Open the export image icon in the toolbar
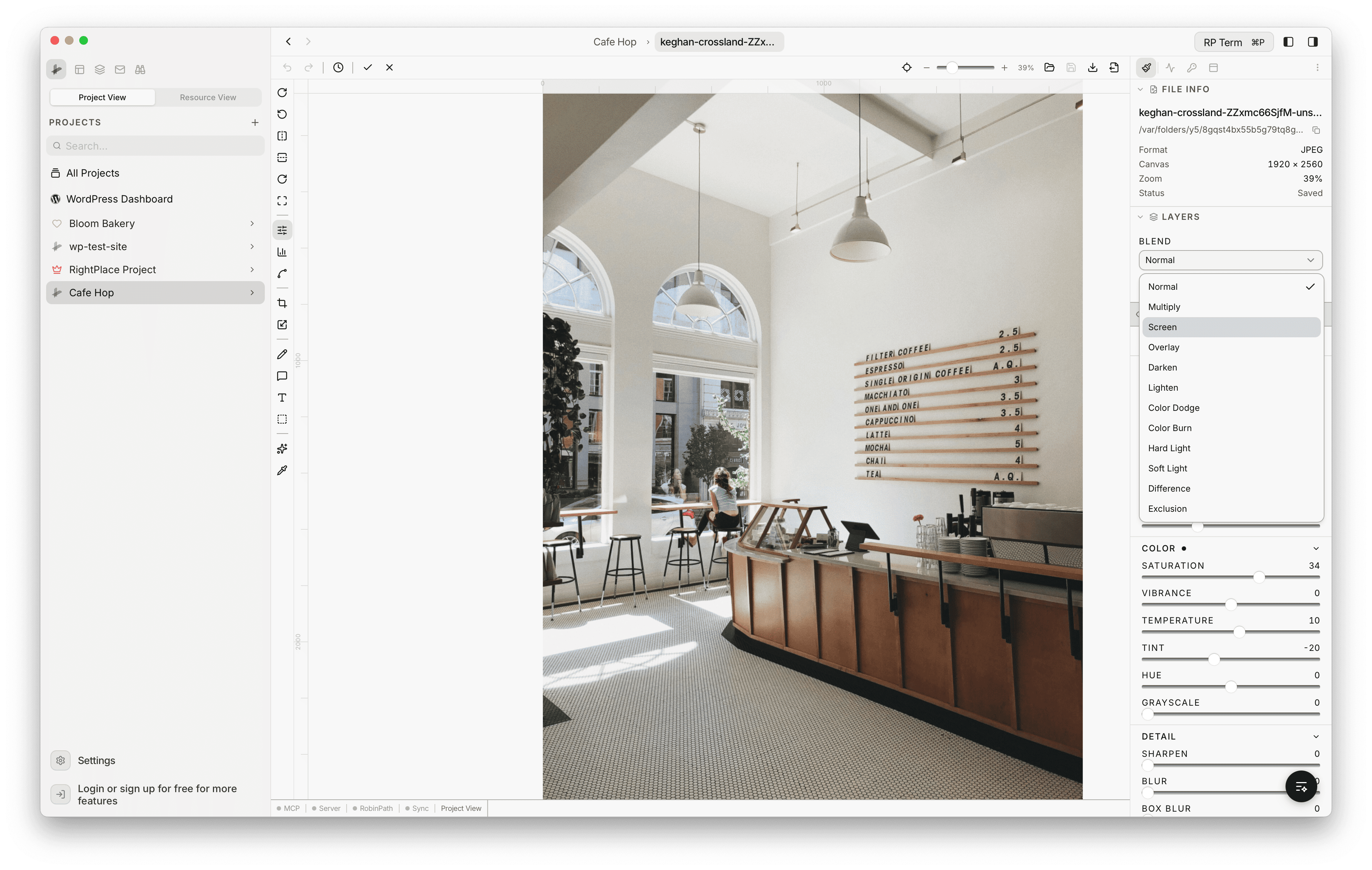The width and height of the screenshot is (1372, 870). (x=1092, y=67)
